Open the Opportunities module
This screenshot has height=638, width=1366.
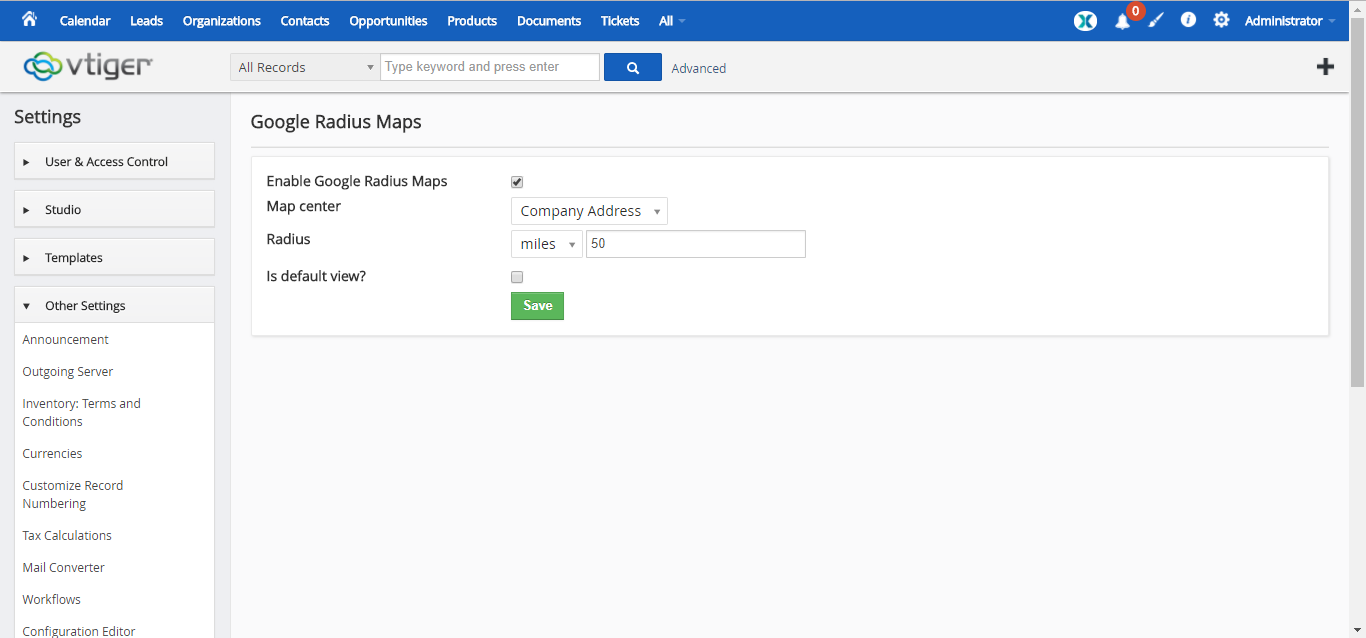[x=388, y=21]
